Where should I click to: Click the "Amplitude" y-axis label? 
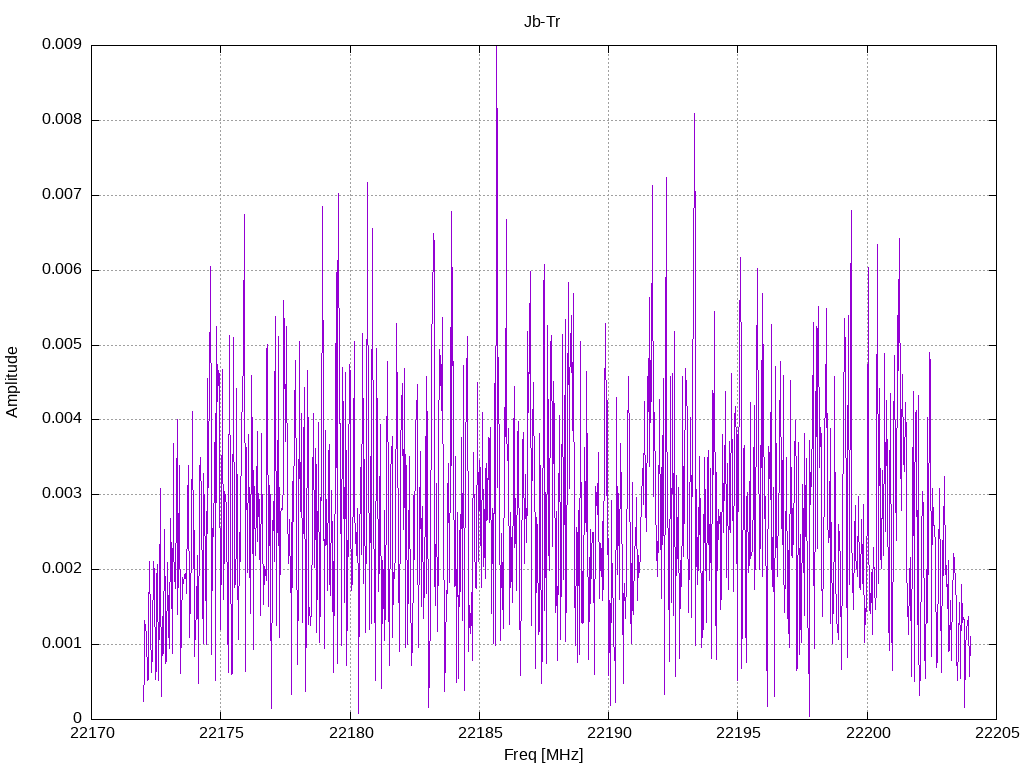tap(12, 382)
